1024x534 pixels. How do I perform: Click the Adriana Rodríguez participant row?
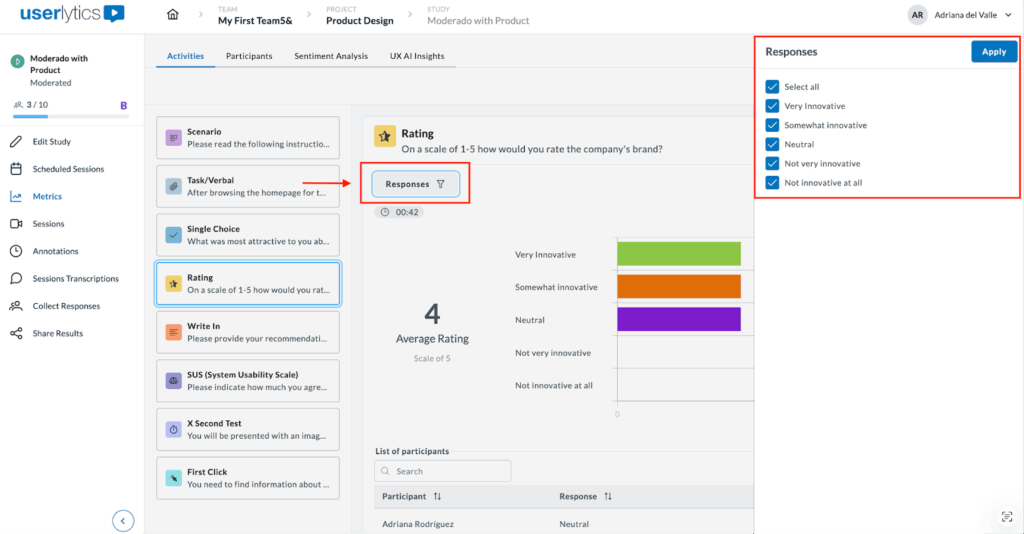tap(564, 524)
